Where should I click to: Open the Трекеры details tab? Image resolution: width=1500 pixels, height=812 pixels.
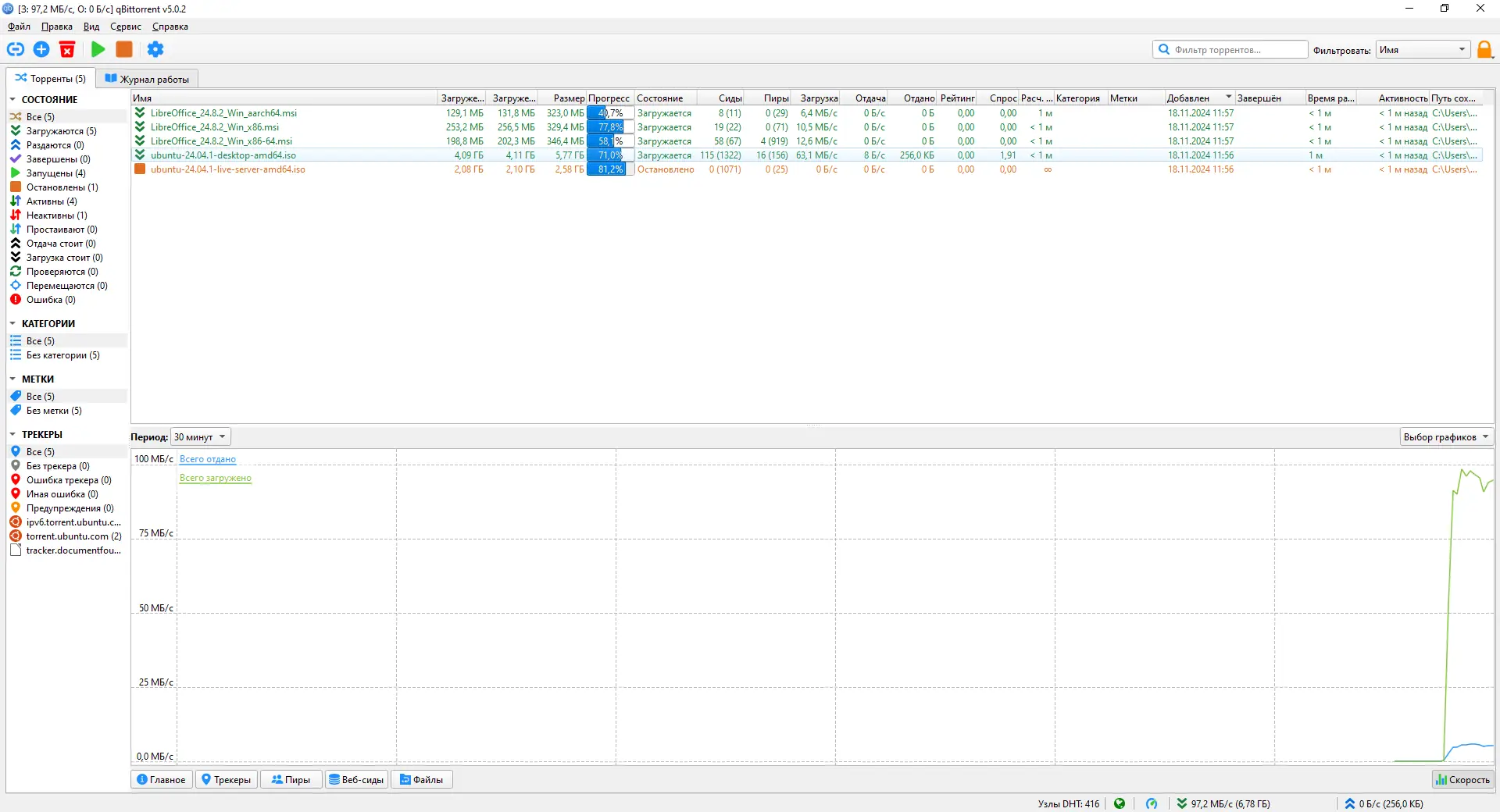point(227,779)
